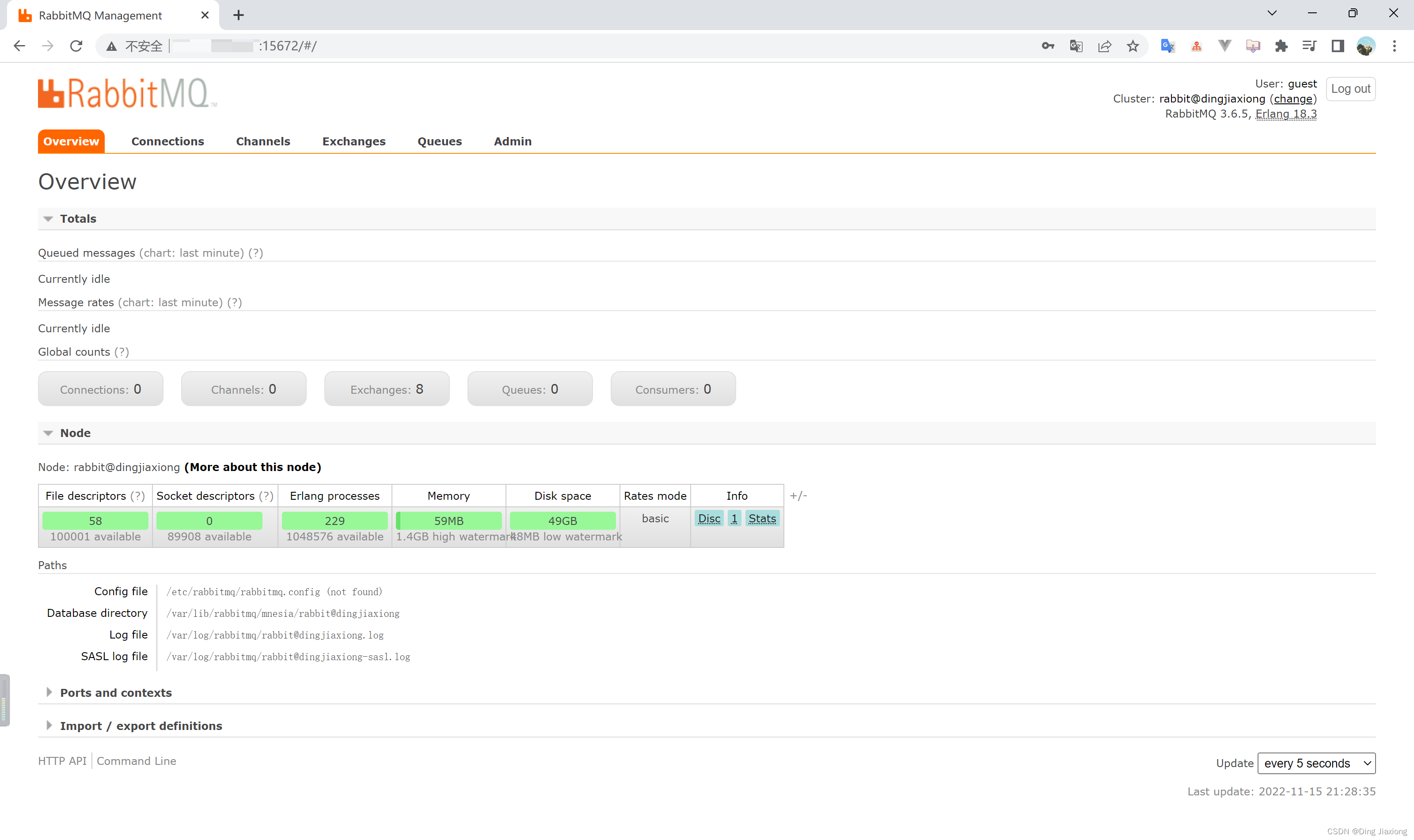
Task: Bookmark this page with star icon
Action: pyautogui.click(x=1133, y=46)
